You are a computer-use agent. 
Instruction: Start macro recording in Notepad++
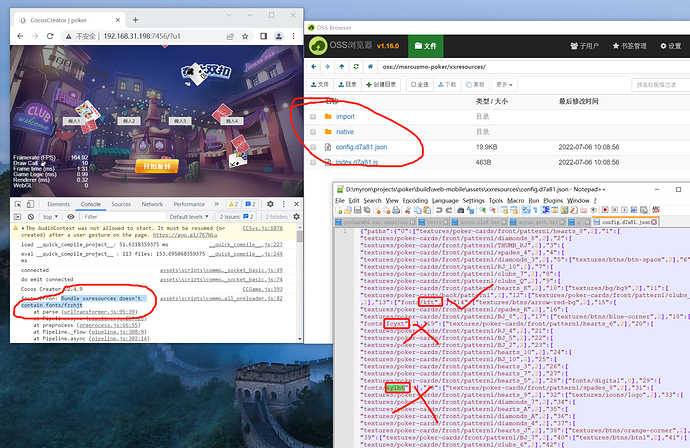(x=606, y=210)
